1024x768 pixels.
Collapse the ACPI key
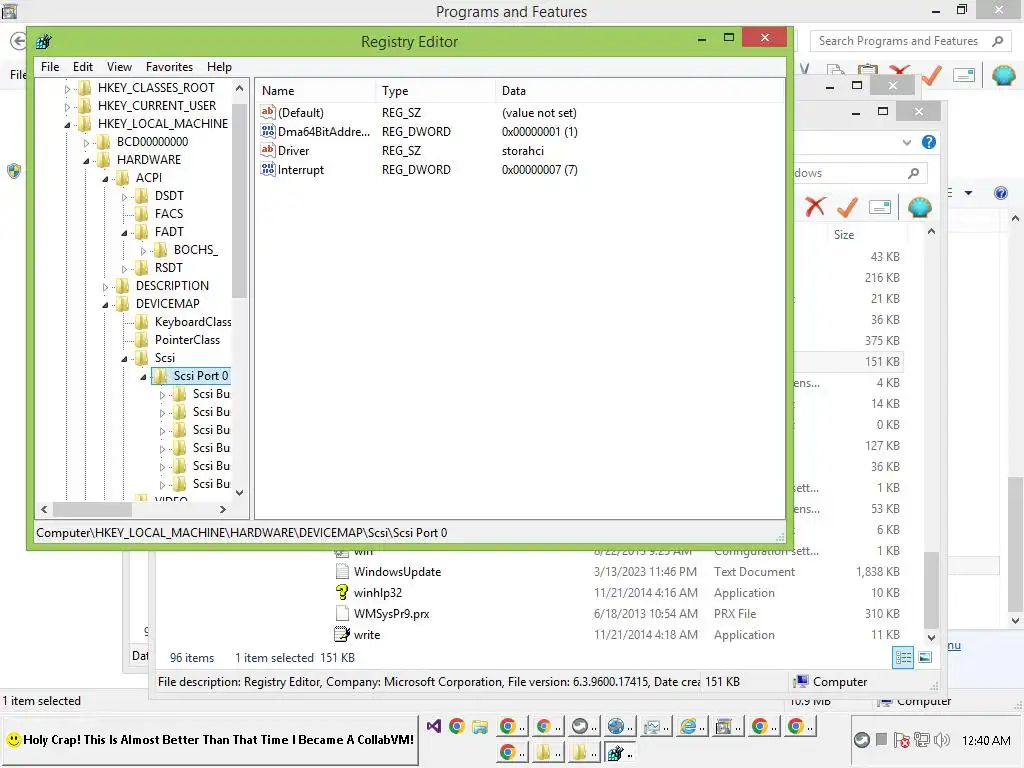105,178
